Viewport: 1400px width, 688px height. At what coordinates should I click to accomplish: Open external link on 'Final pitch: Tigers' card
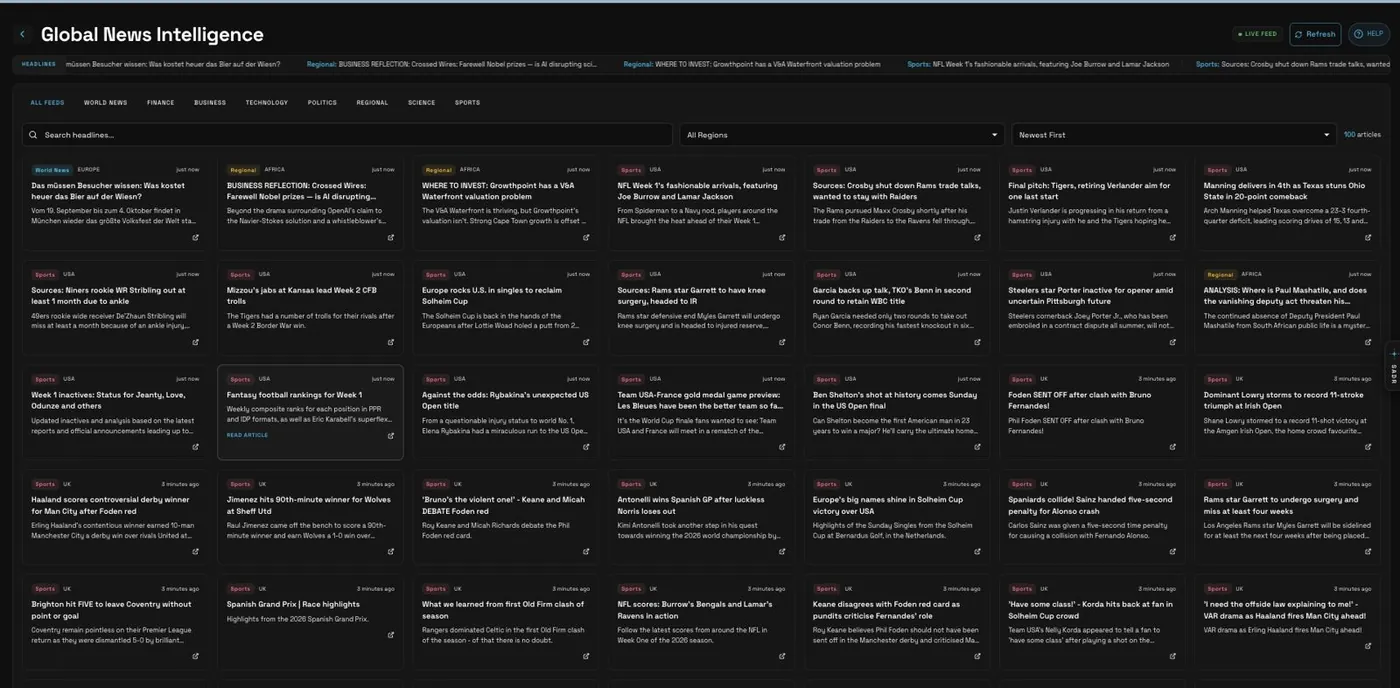click(1173, 238)
